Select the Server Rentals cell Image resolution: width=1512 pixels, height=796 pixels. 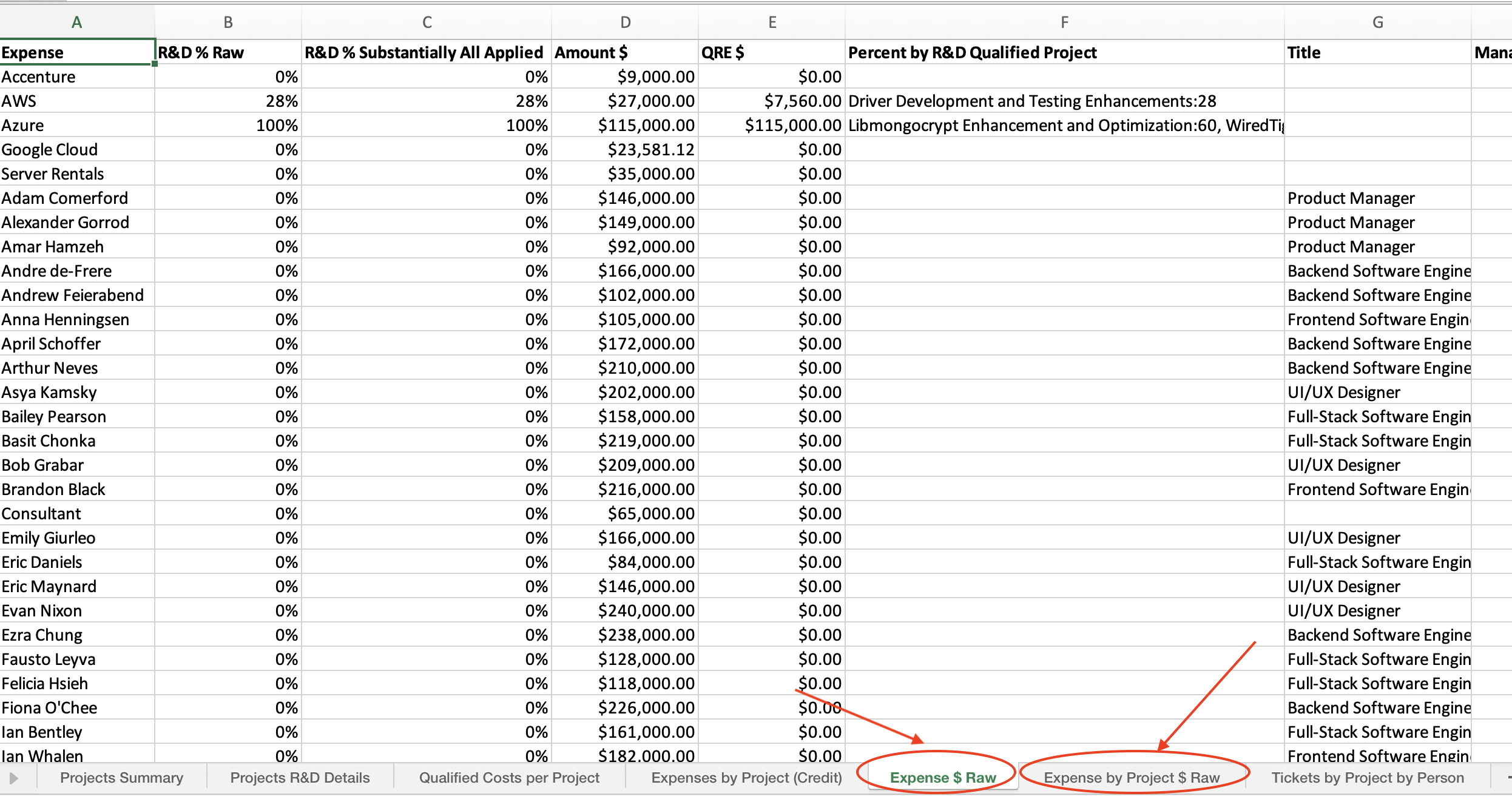(77, 174)
